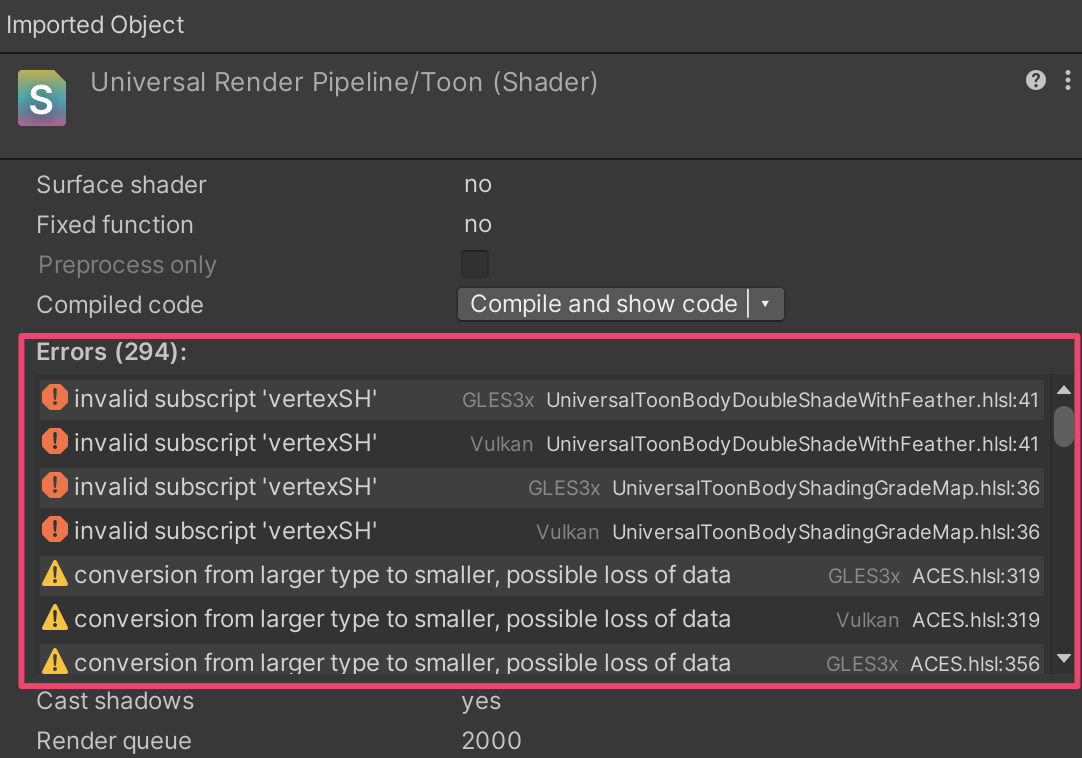1082x758 pixels.
Task: Check Preprocess only for the shader
Action: pyautogui.click(x=475, y=263)
